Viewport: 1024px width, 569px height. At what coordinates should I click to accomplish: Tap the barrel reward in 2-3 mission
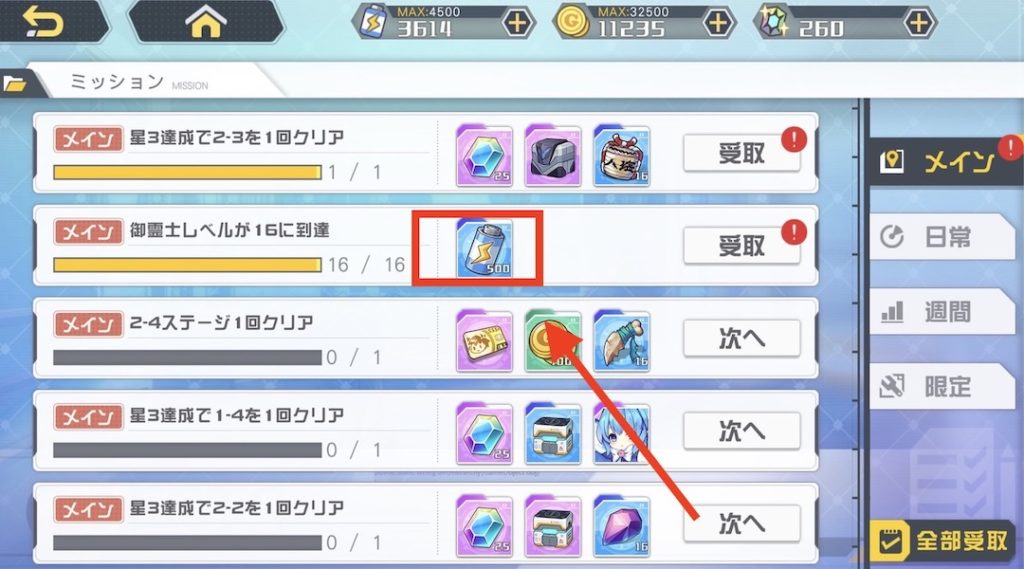(x=621, y=155)
